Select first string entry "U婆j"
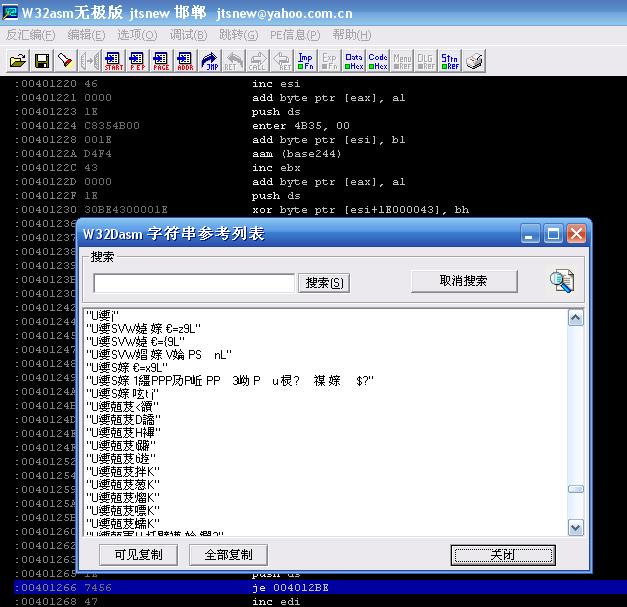 102,315
